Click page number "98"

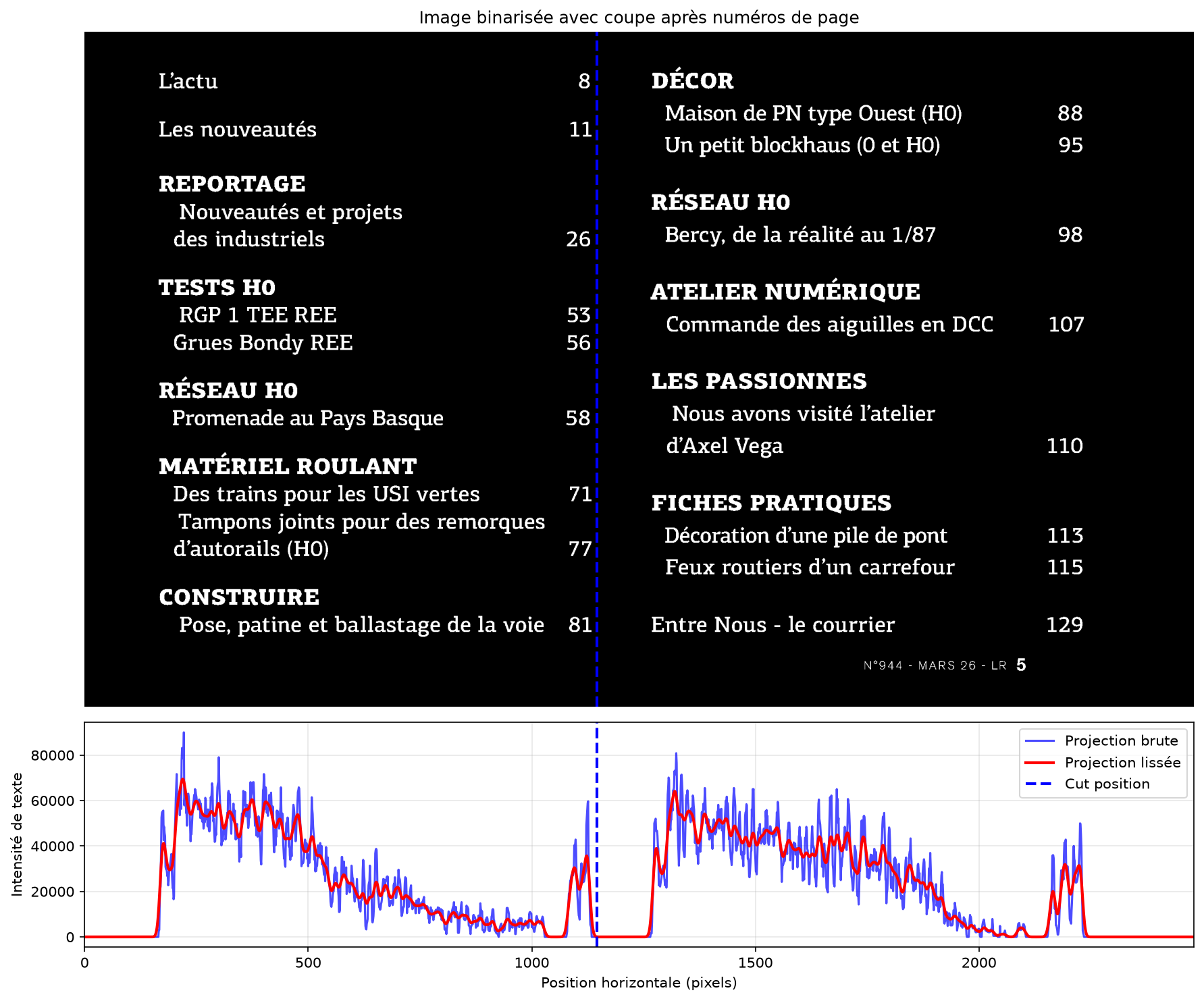point(1070,235)
